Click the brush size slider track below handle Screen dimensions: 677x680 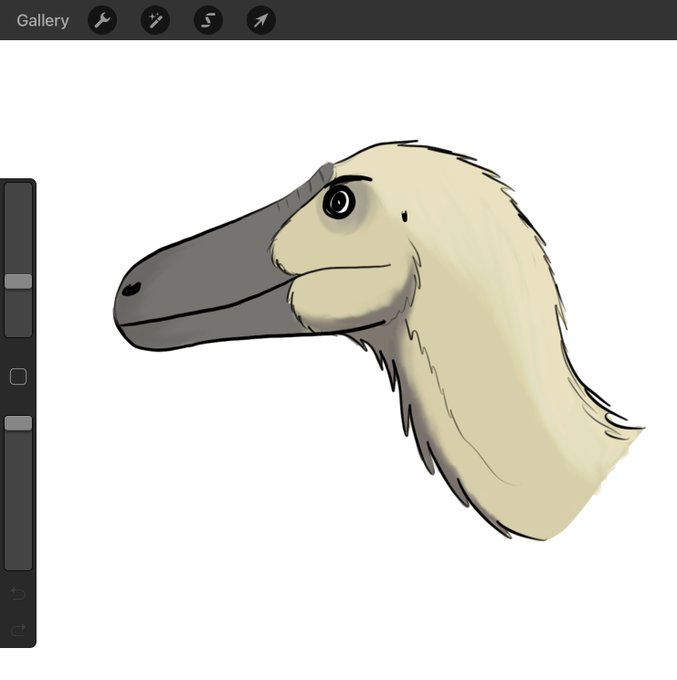(18, 313)
